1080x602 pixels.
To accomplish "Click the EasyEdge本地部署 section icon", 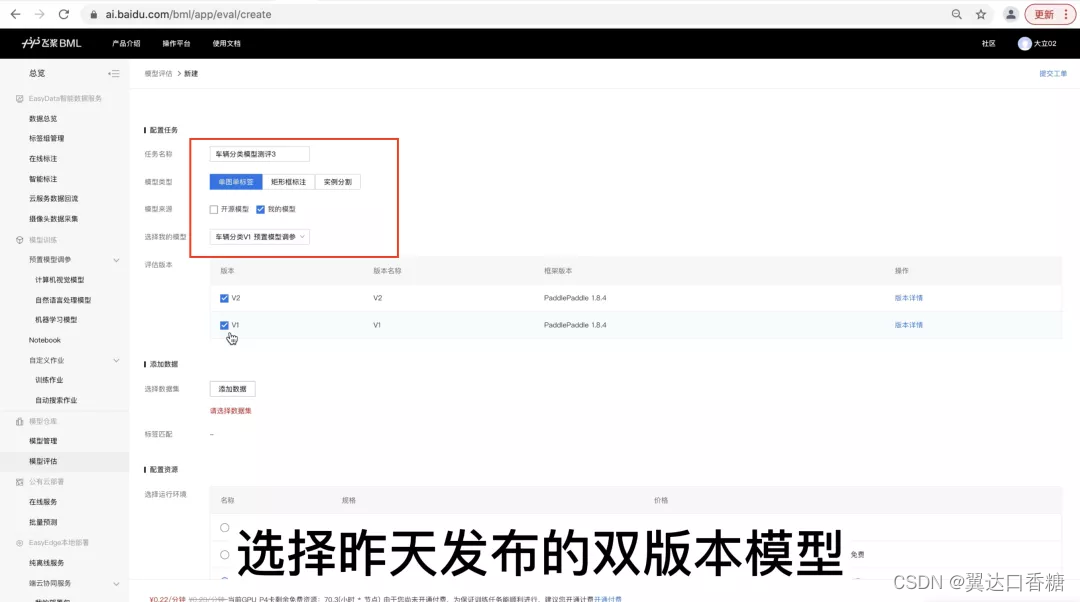I will pyautogui.click(x=19, y=543).
